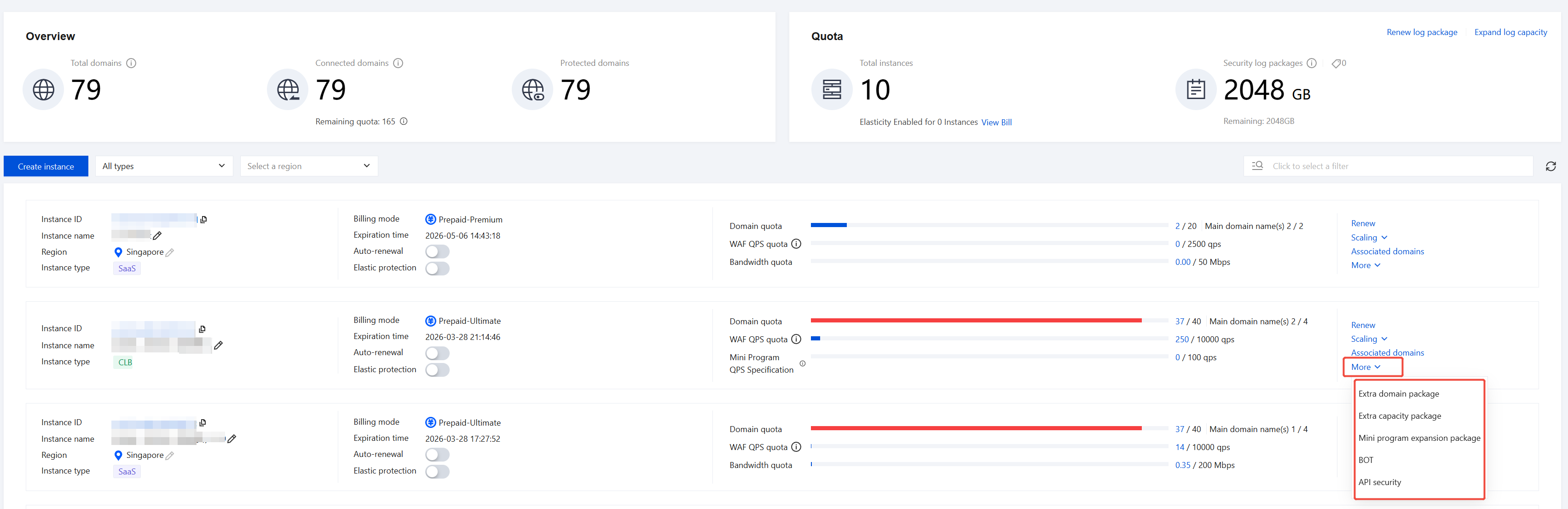Open the All types dropdown
Viewport: 1568px width, 509px height.
(164, 166)
